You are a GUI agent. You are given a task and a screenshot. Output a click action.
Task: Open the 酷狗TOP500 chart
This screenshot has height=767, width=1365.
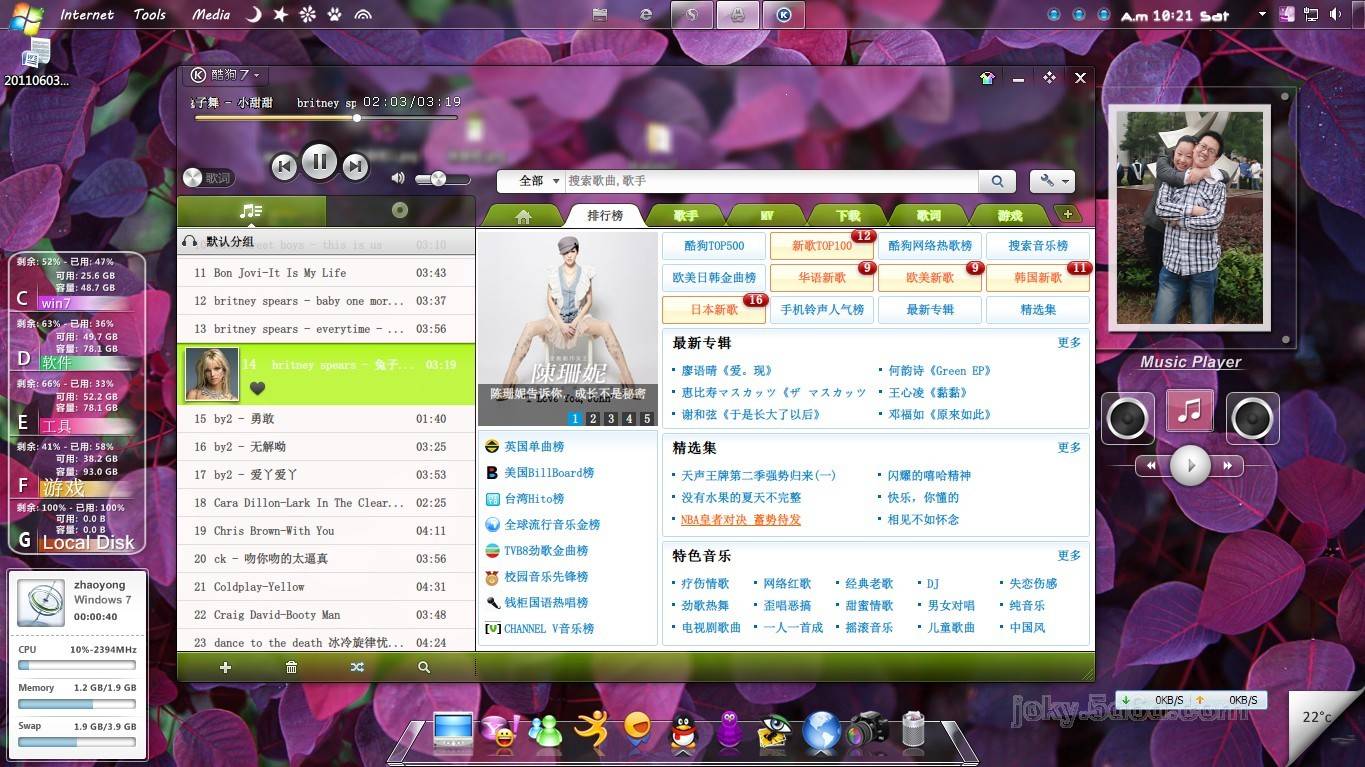point(714,246)
